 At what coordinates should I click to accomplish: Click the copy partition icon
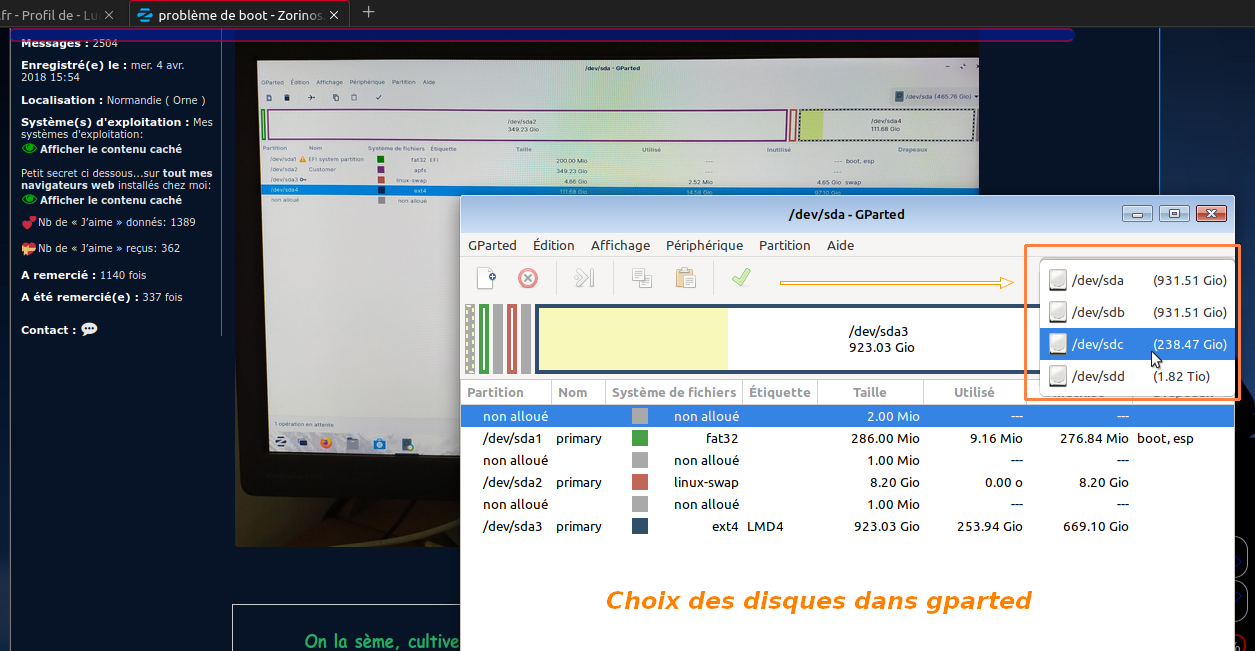[x=641, y=278]
